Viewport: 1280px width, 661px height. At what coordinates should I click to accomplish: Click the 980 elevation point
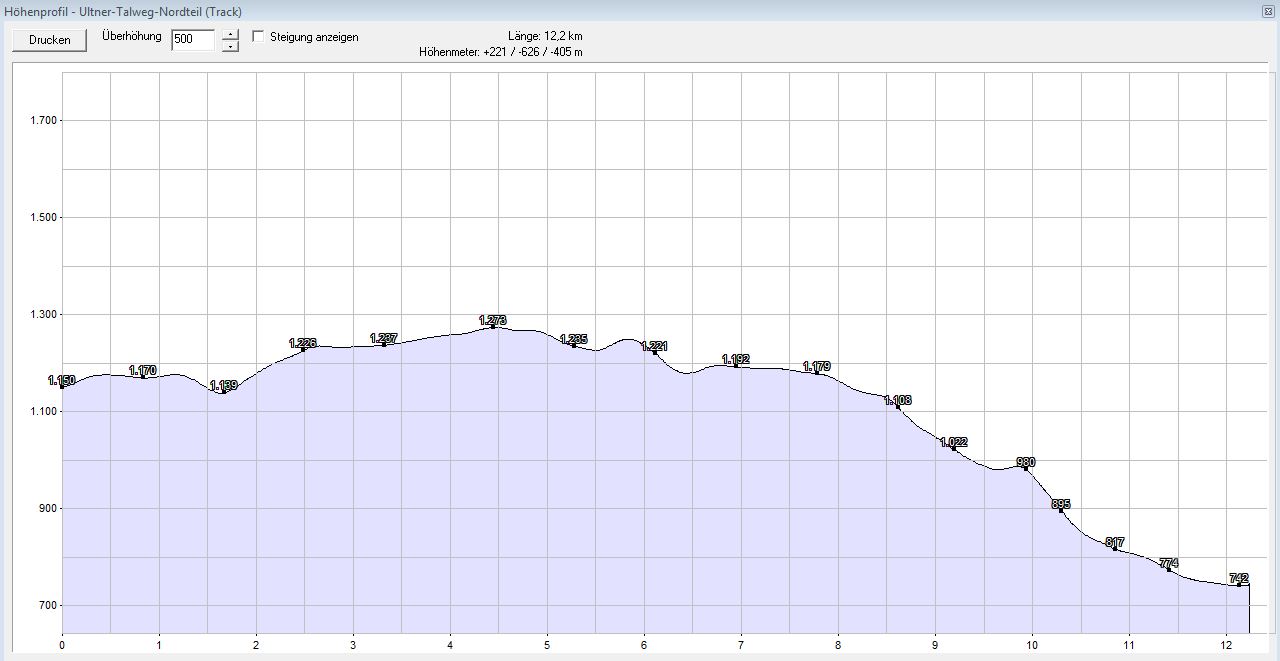point(1025,467)
